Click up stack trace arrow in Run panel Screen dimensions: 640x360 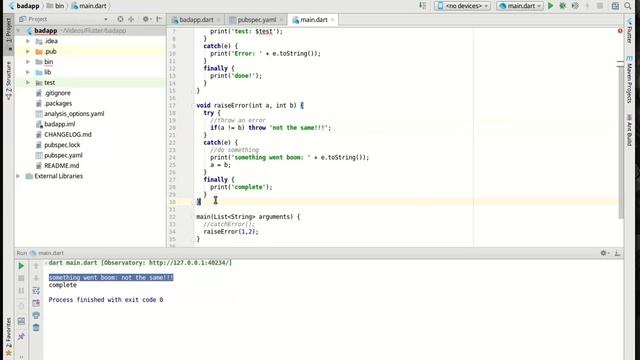[36, 266]
